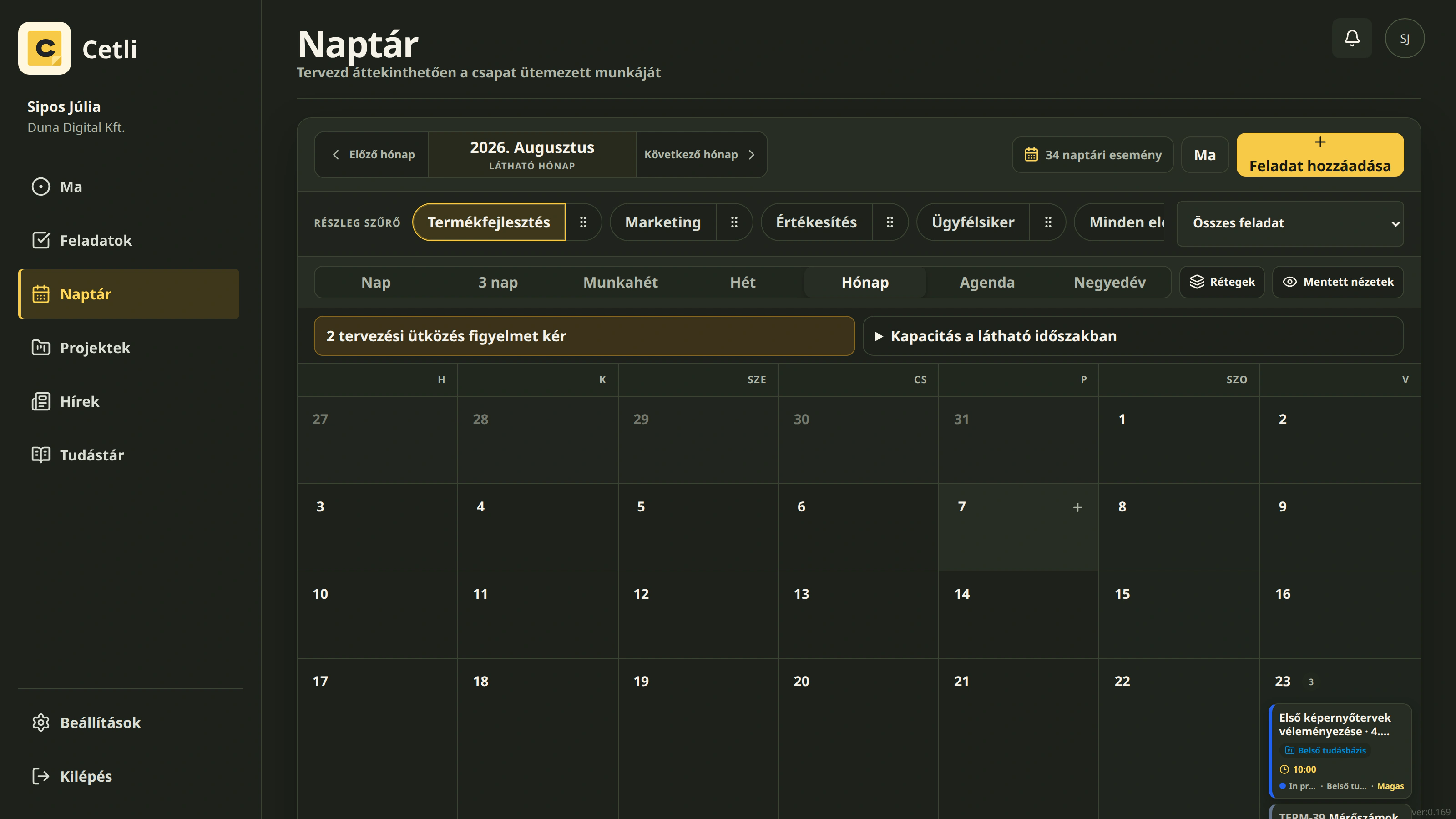Open Beállítások settings
This screenshot has height=819, width=1456.
pos(129,723)
